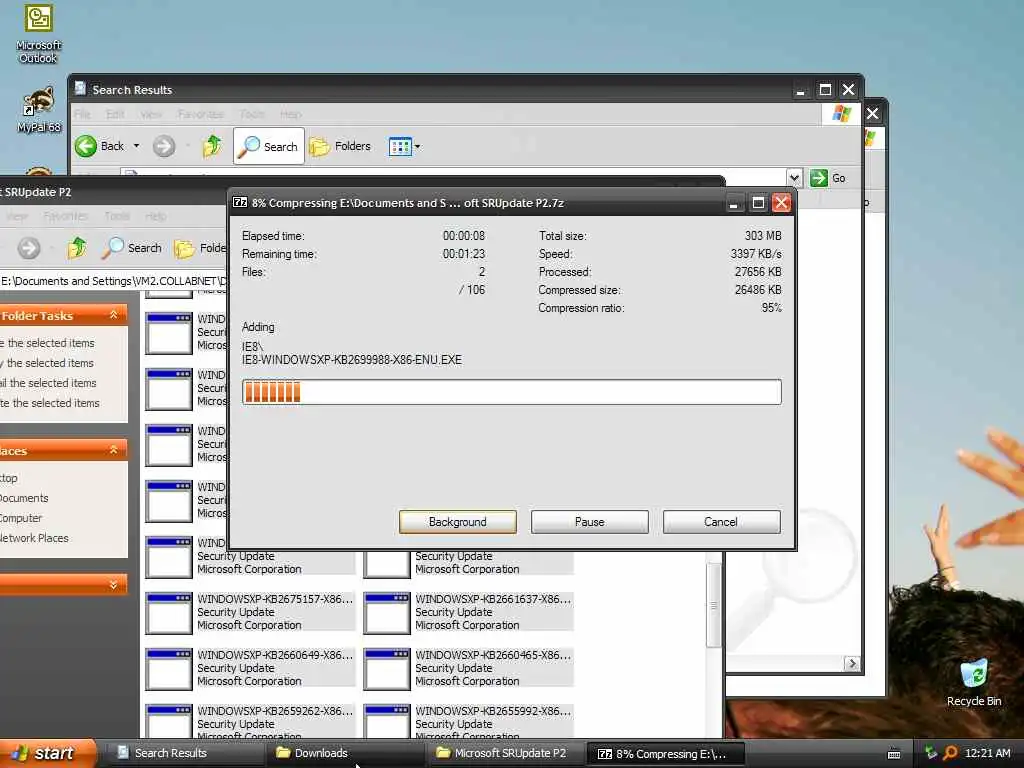Open Help menu in SRUpdate P2 window
The height and width of the screenshot is (768, 1024).
(x=155, y=216)
